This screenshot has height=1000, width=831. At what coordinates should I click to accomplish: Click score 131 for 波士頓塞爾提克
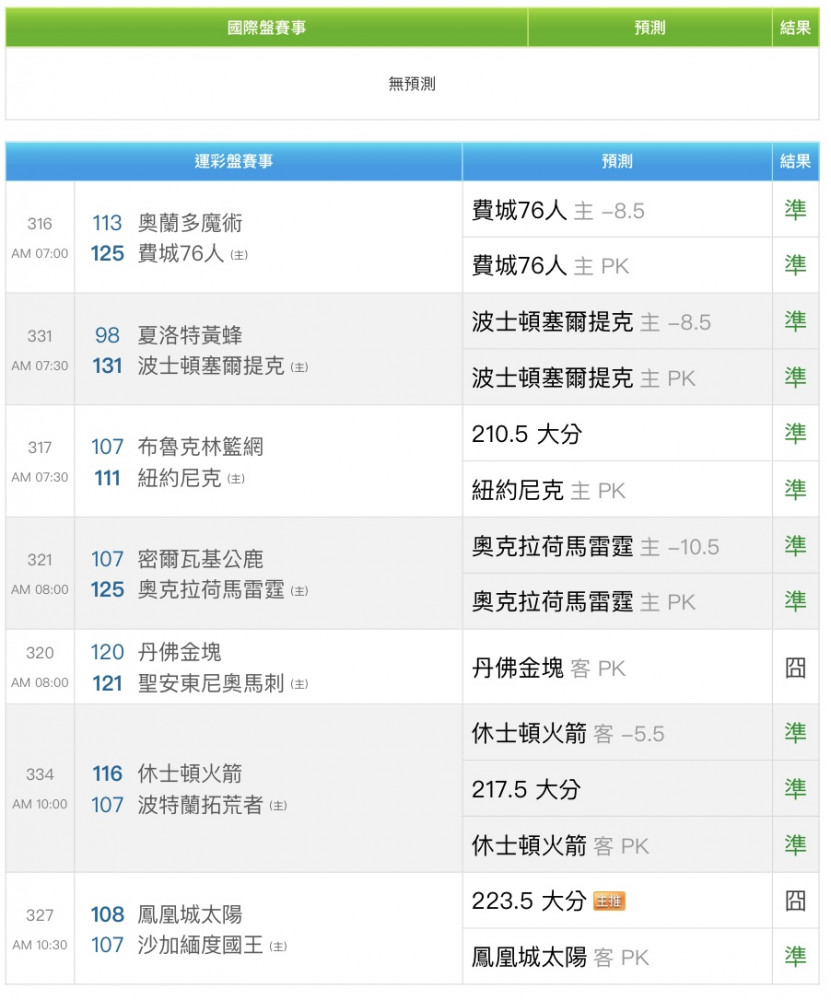click(107, 366)
